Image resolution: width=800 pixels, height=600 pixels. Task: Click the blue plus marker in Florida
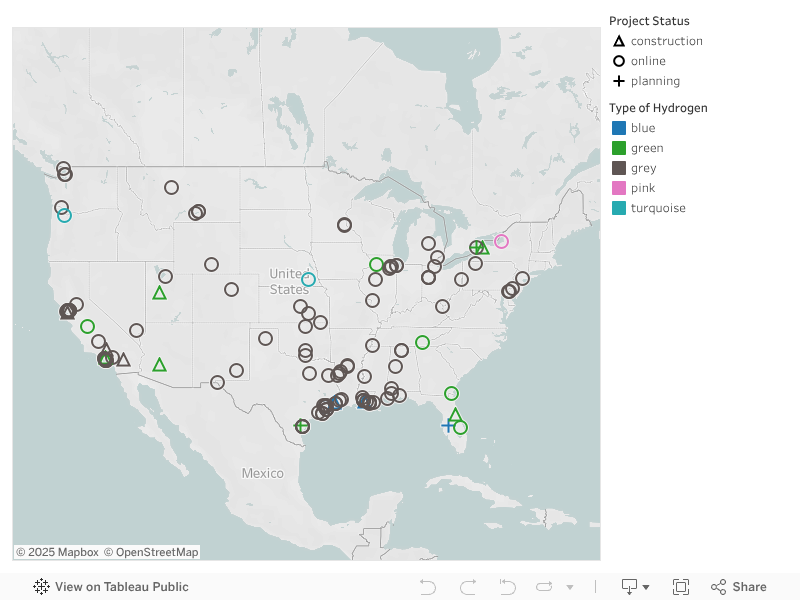pos(447,426)
